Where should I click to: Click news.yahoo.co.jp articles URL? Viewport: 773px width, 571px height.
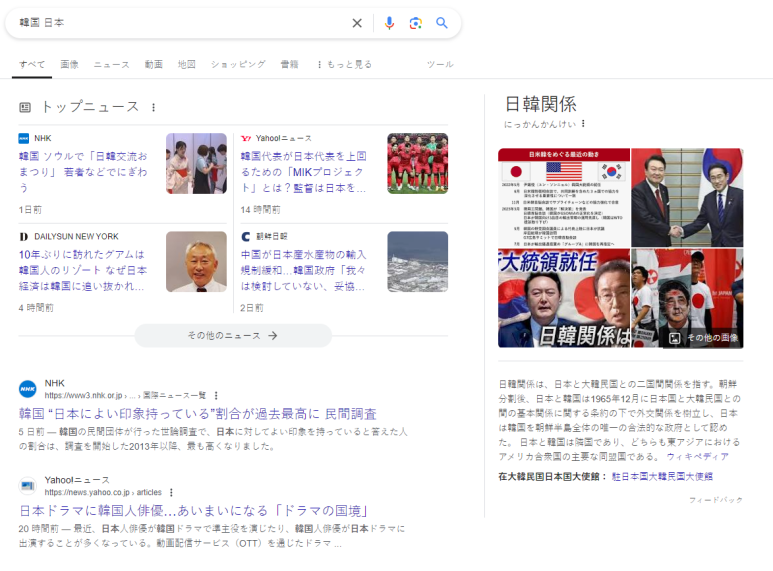[103, 492]
